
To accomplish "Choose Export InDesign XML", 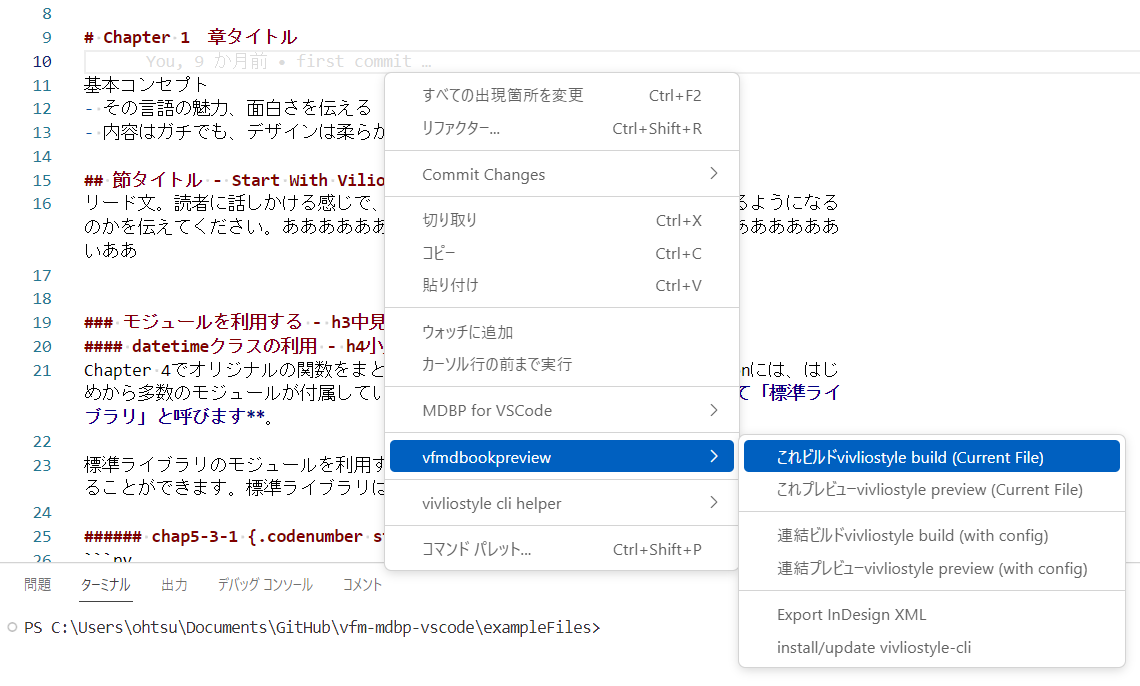I will tap(931, 615).
